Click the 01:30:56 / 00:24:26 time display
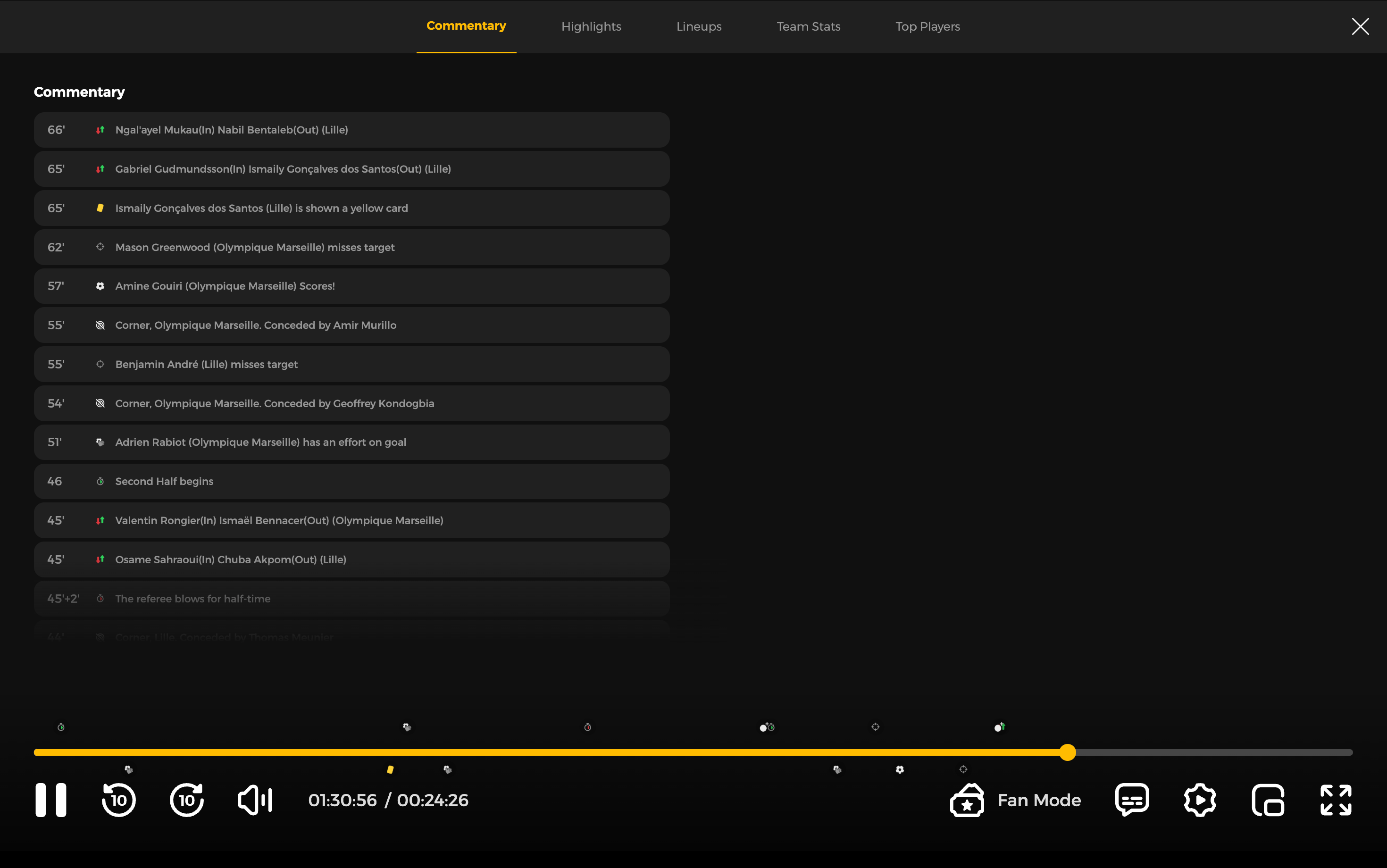The image size is (1387, 868). point(388,800)
